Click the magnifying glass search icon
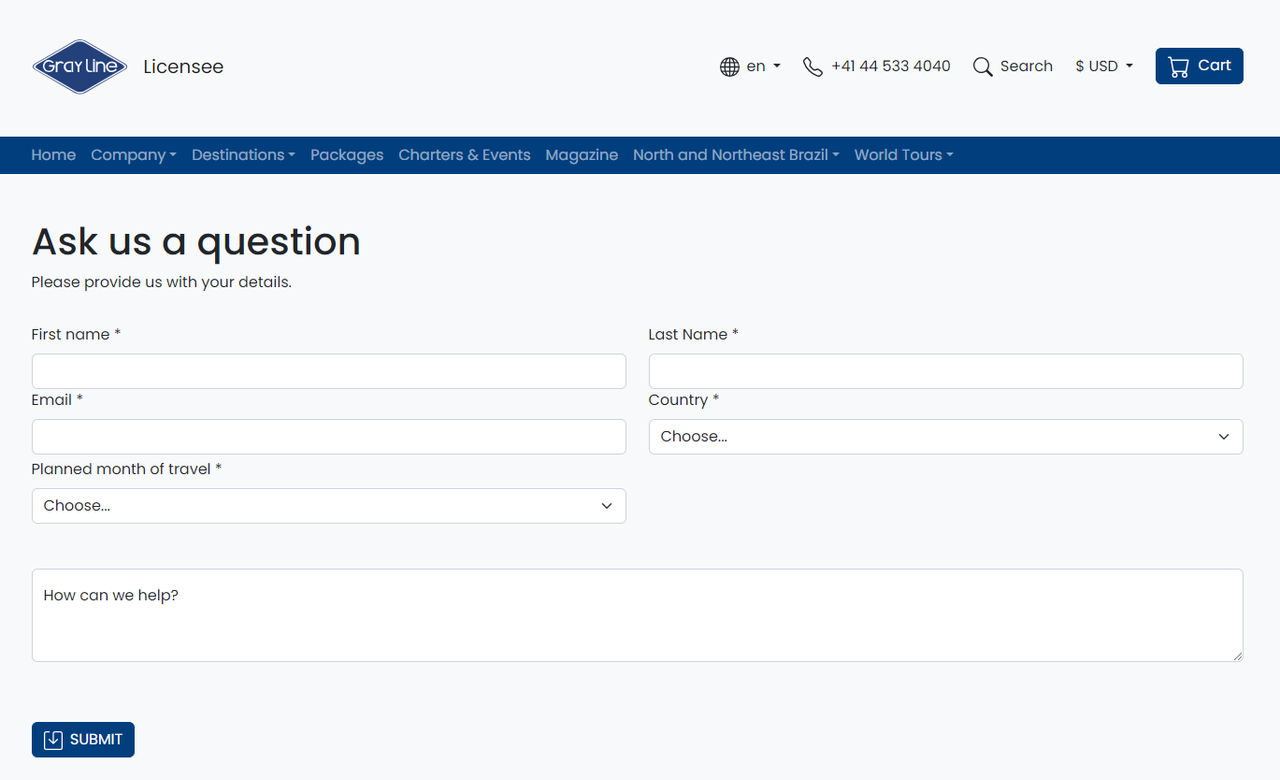This screenshot has width=1280, height=780. (983, 66)
